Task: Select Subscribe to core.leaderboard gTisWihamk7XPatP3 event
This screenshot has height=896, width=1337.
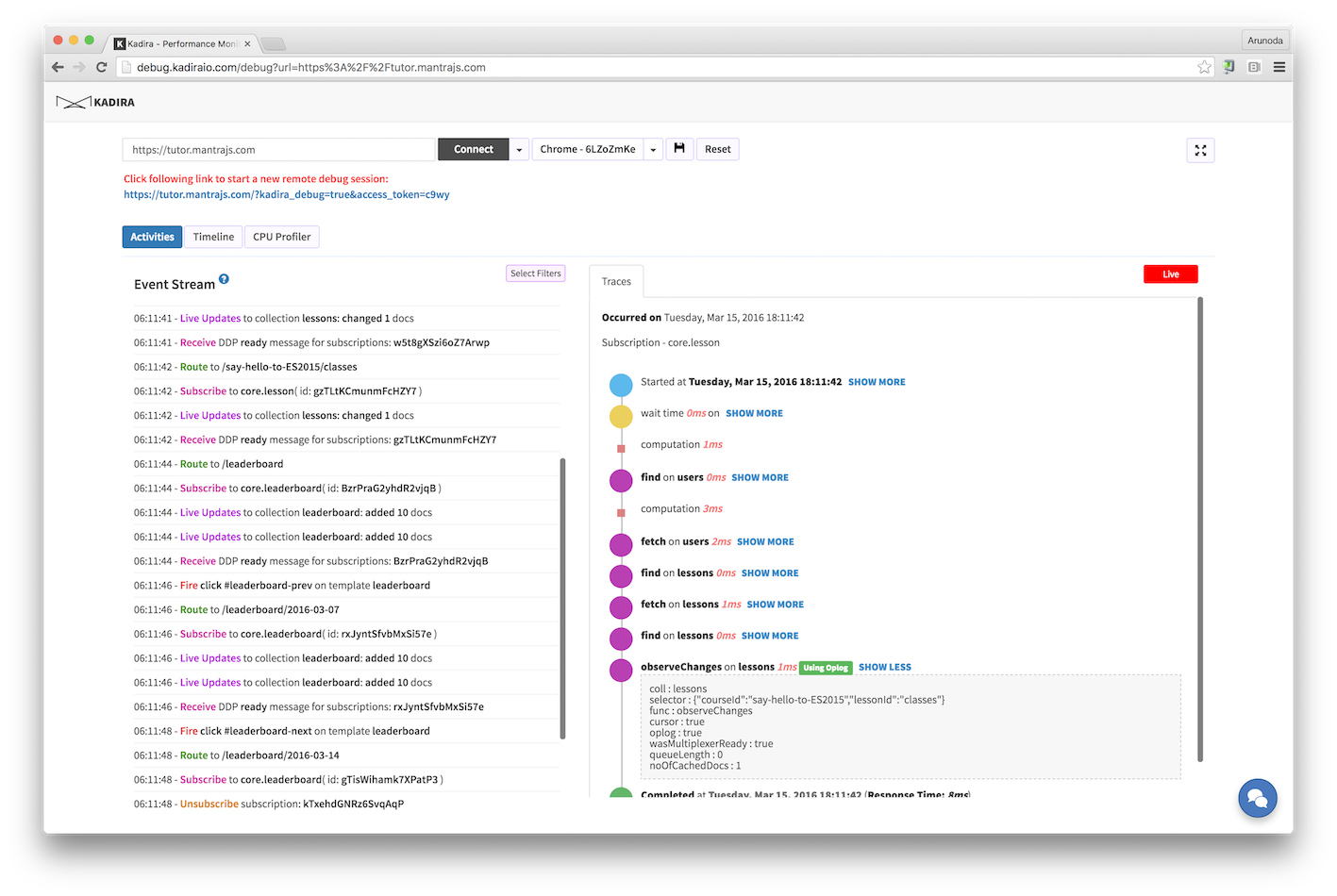Action: click(346, 780)
